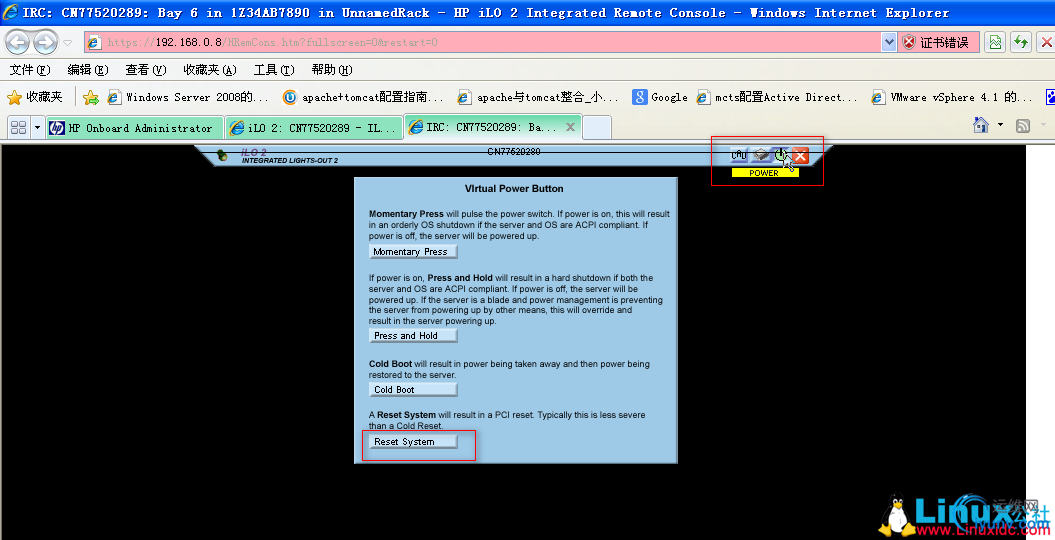Refresh the page with green arrows icon
Image resolution: width=1055 pixels, height=540 pixels.
point(1021,42)
